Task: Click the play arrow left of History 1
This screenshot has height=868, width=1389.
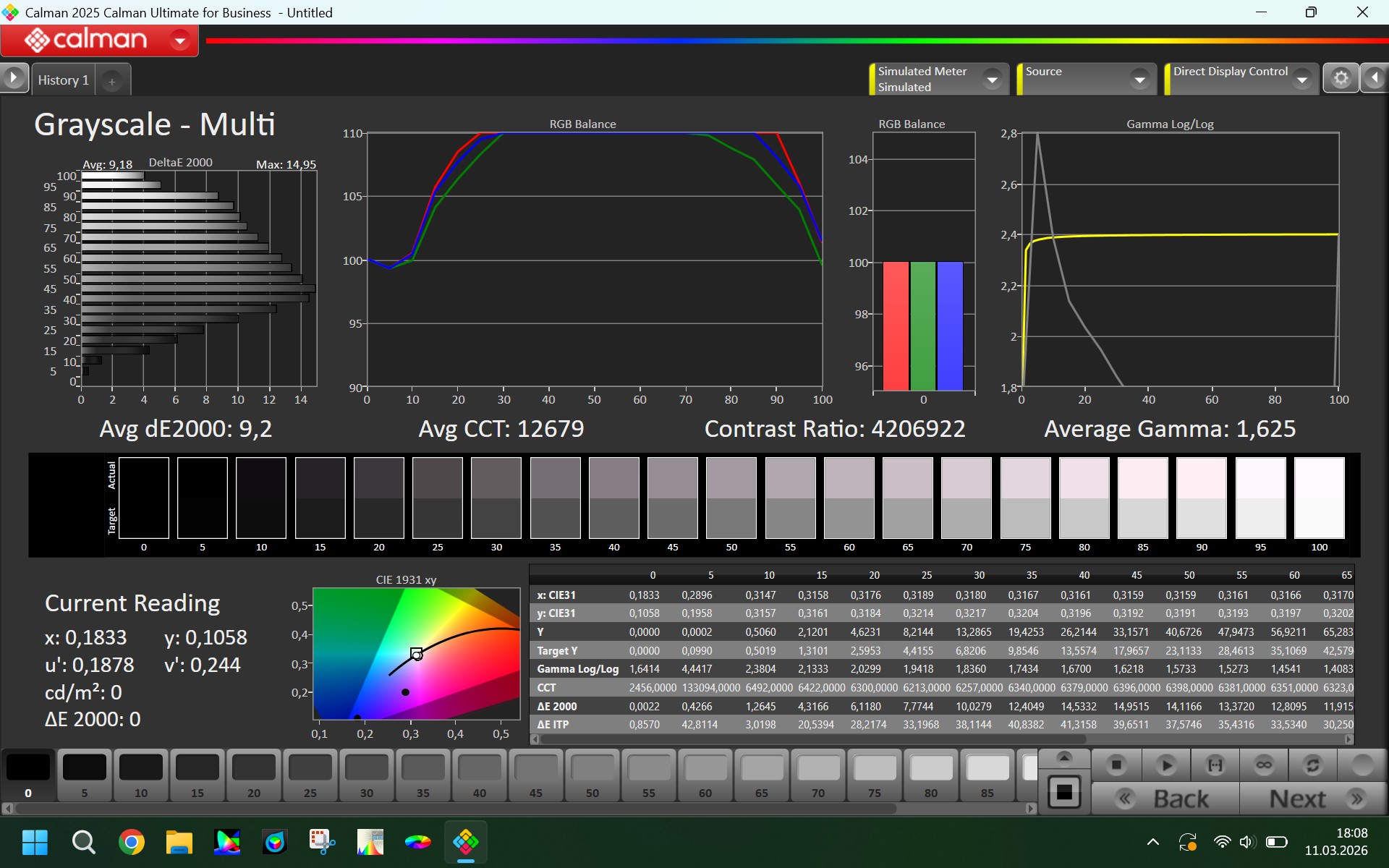Action: point(14,78)
